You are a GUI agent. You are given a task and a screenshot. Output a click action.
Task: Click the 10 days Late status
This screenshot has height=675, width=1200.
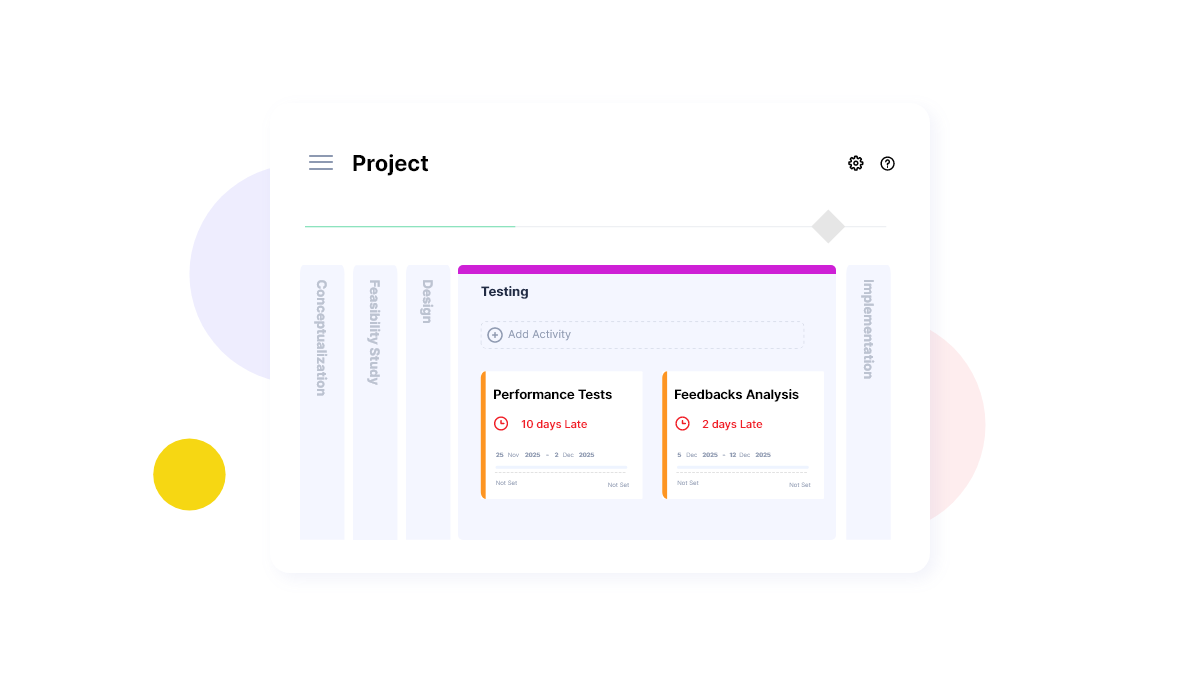tap(554, 424)
